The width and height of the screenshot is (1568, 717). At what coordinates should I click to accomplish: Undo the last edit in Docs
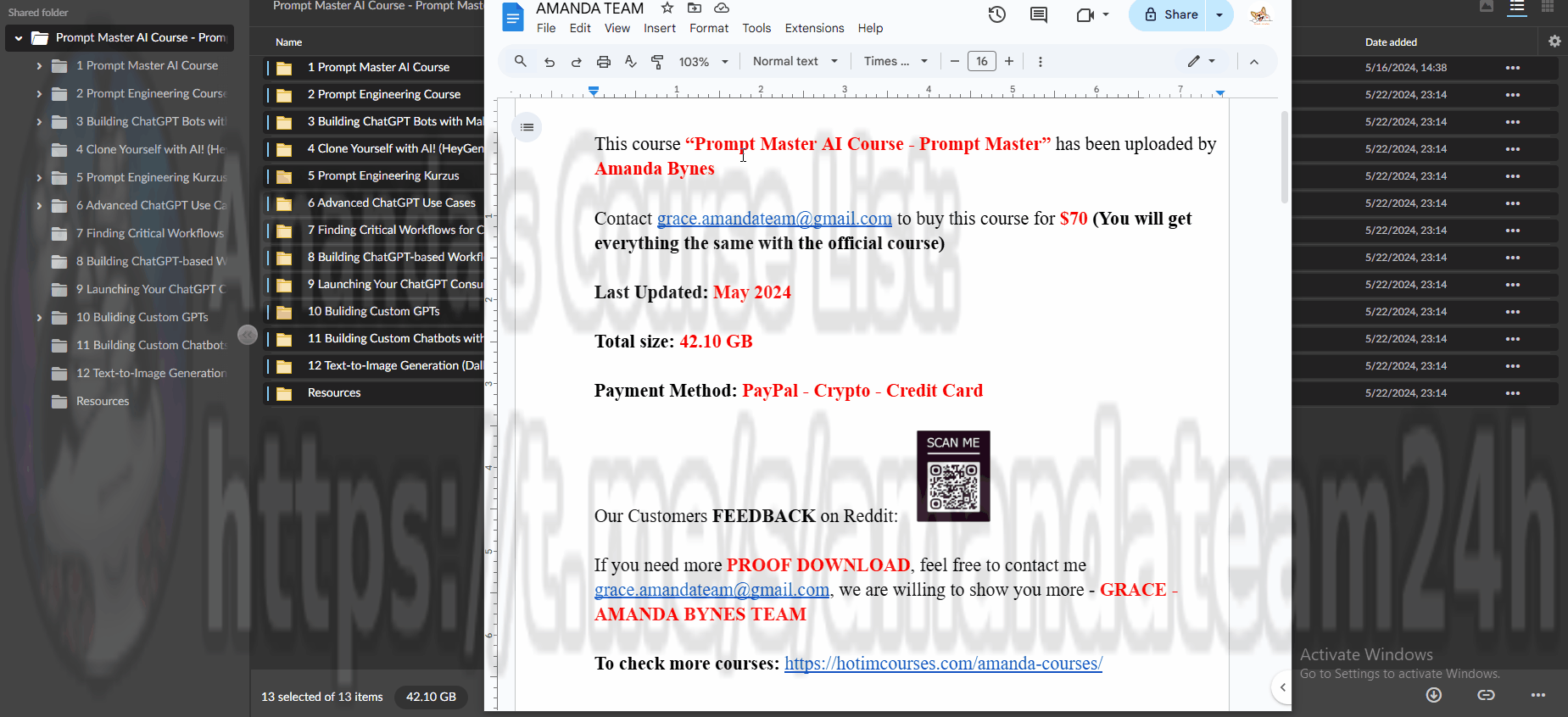point(550,62)
